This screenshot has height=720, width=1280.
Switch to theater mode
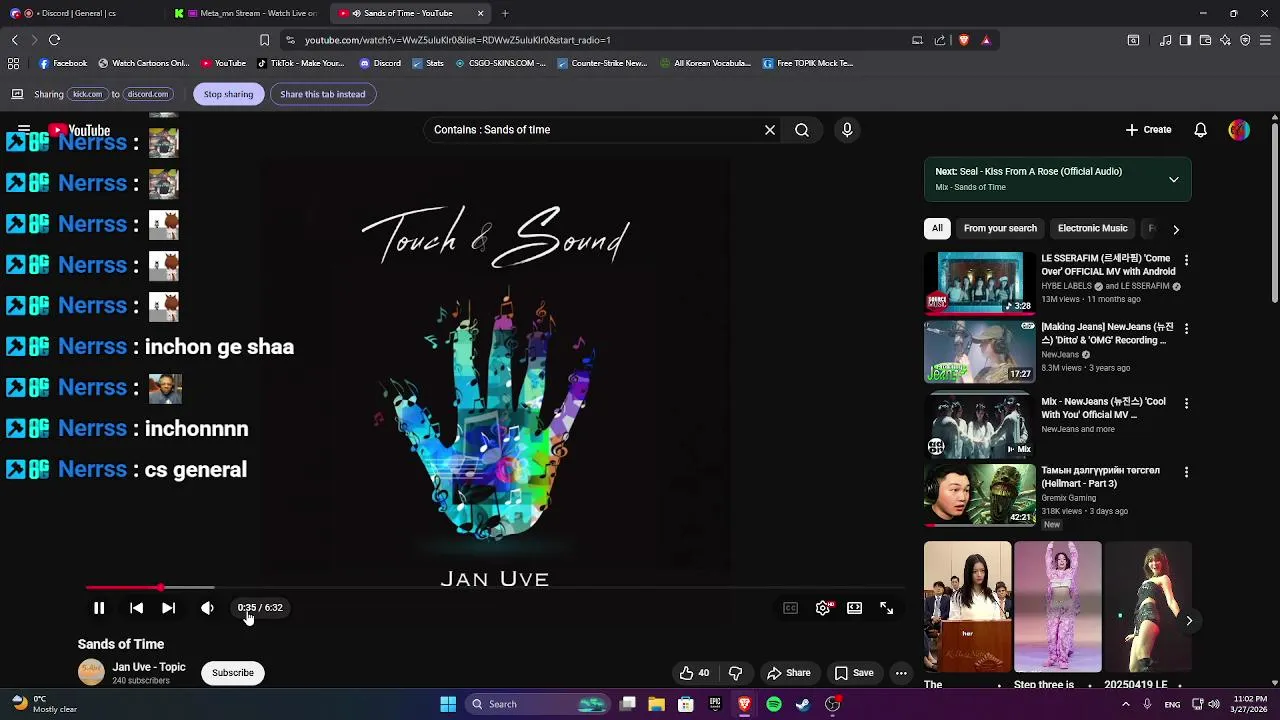[x=855, y=608]
